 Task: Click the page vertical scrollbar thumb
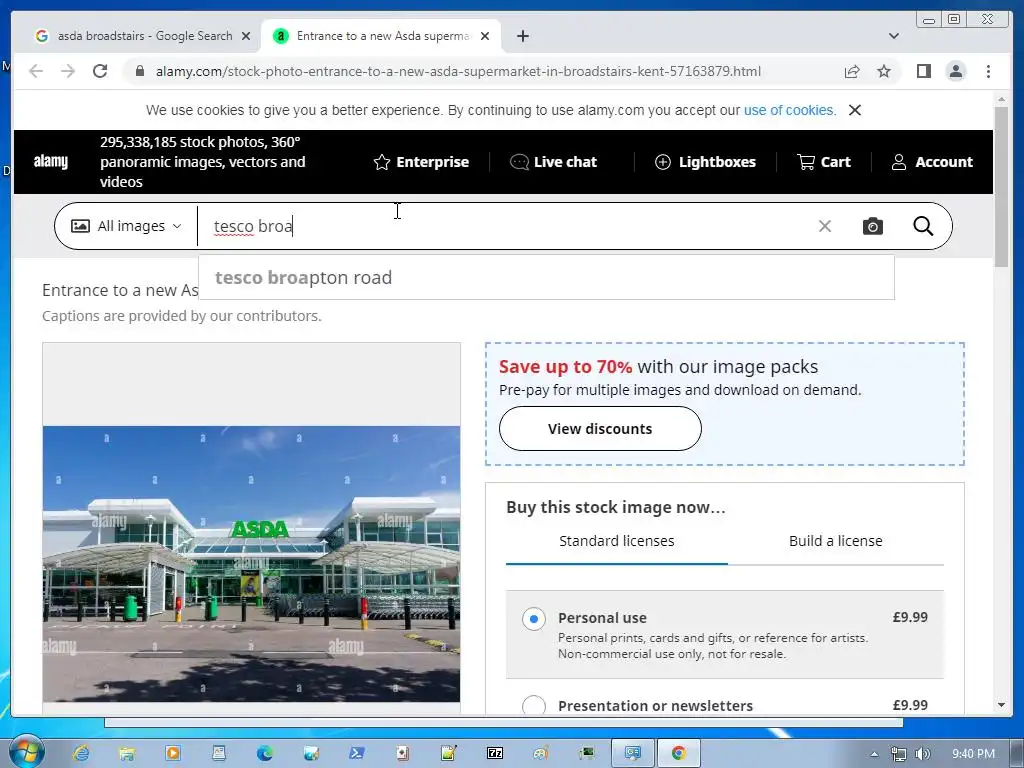coord(1001,186)
